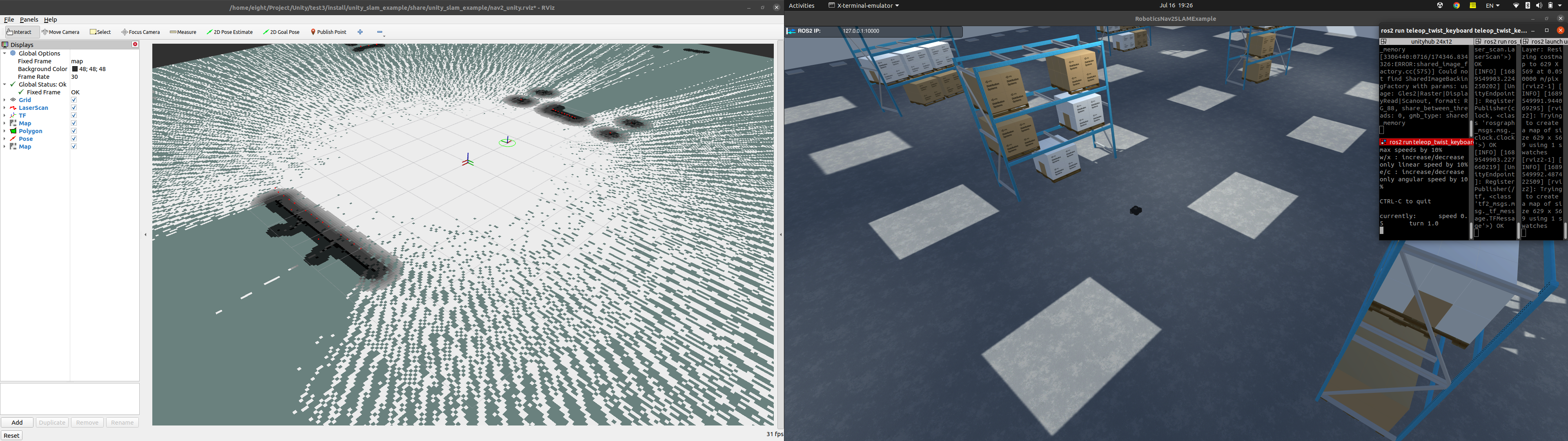This screenshot has height=441, width=1568.
Task: Collapse the Global Options section
Action: [5, 53]
